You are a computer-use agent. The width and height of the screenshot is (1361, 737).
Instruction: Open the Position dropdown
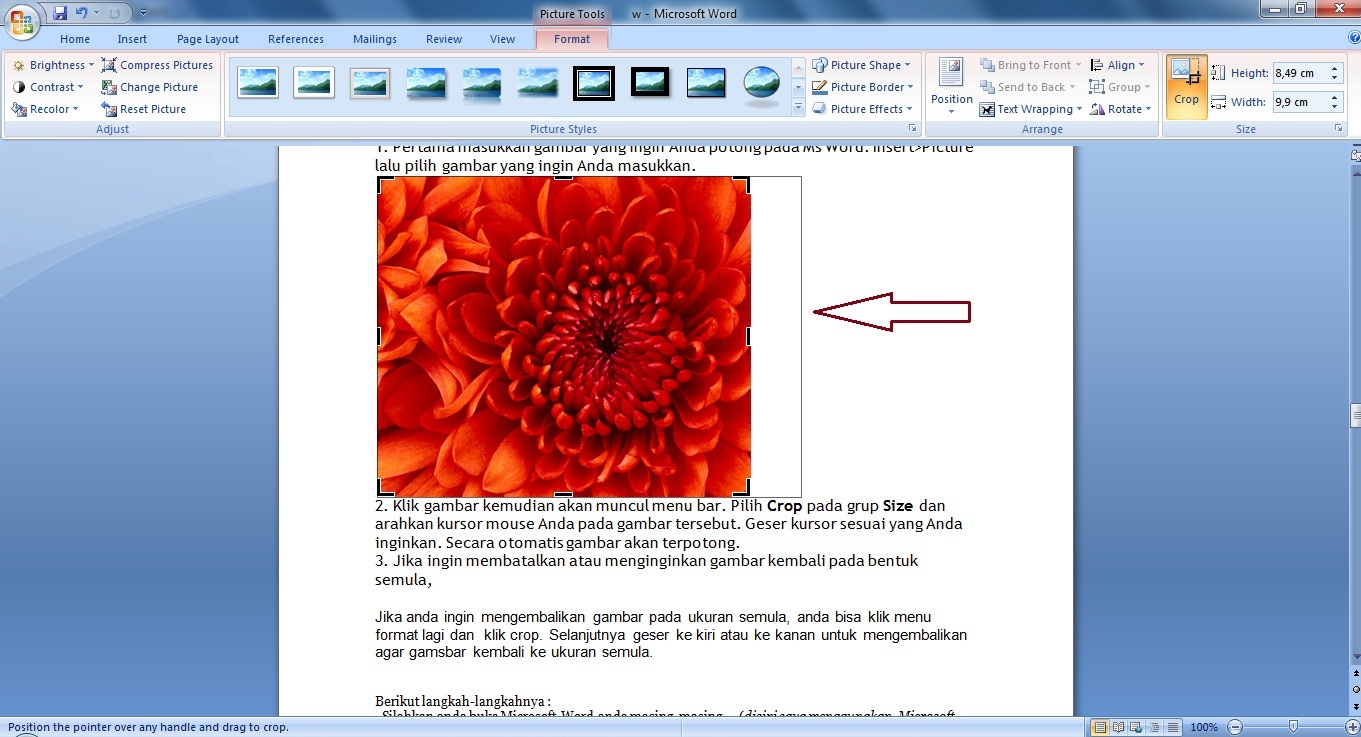click(x=951, y=87)
